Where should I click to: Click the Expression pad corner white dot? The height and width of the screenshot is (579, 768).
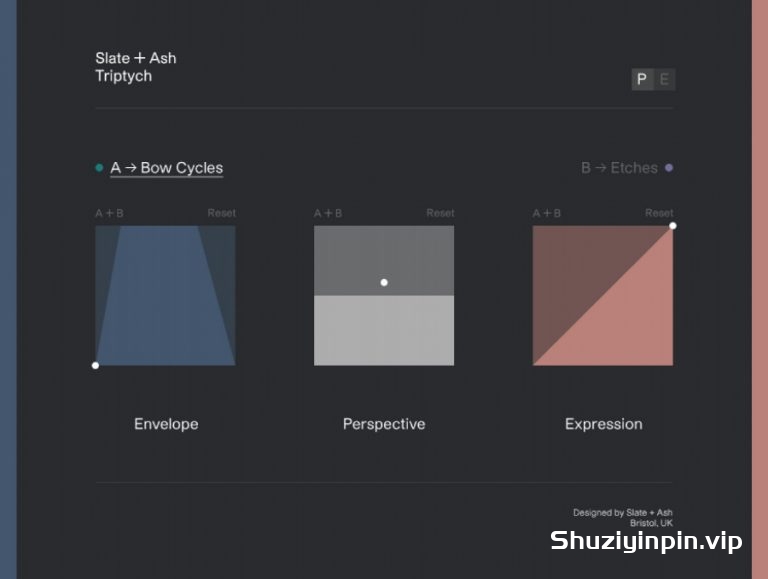[673, 226]
